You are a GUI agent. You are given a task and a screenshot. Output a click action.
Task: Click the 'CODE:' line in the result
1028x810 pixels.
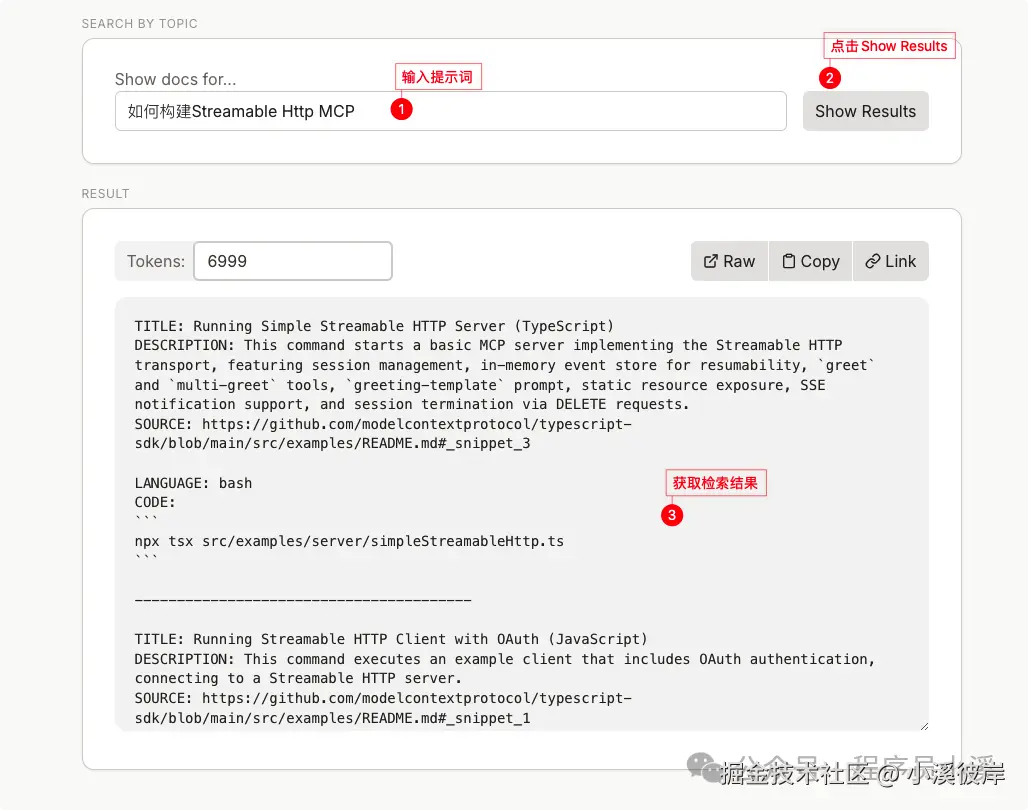[155, 502]
